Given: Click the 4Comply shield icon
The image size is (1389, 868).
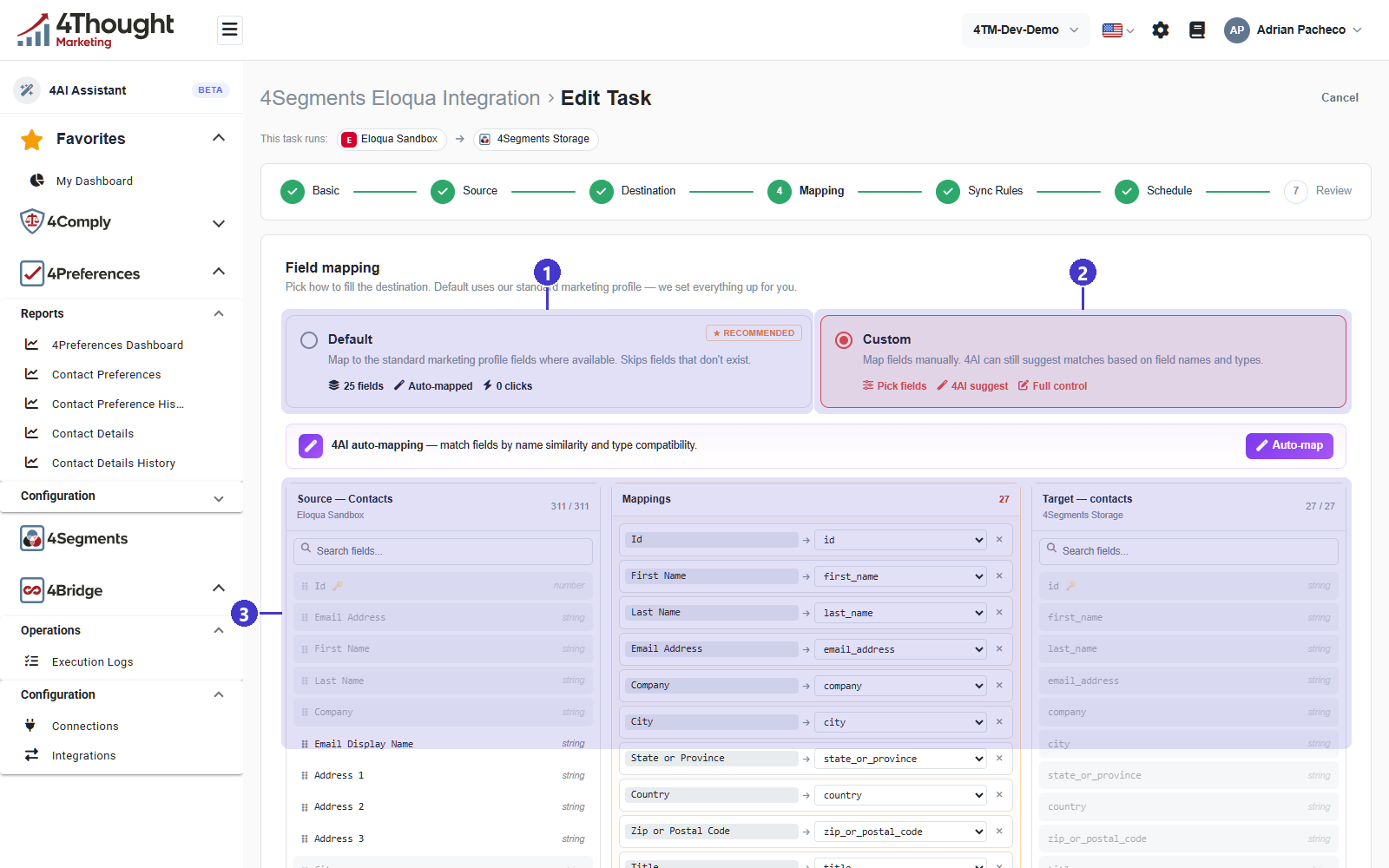Looking at the screenshot, I should click(x=32, y=221).
